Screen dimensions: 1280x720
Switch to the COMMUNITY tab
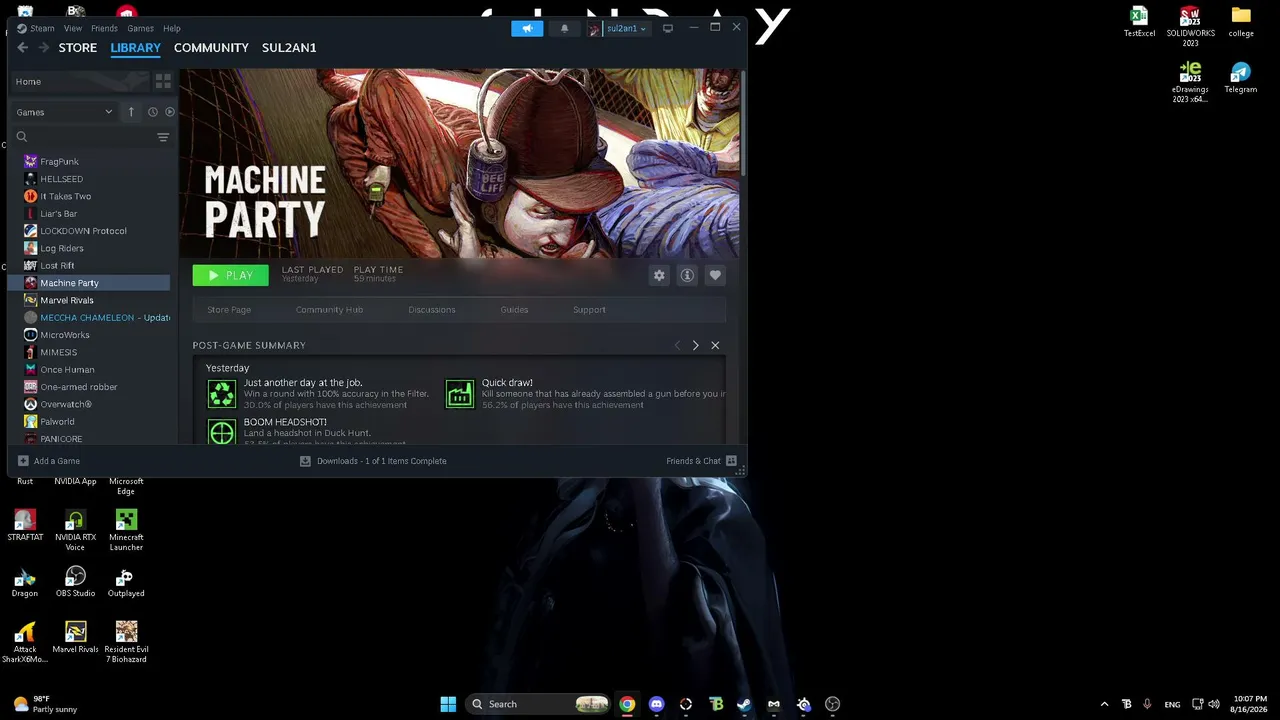pos(211,48)
